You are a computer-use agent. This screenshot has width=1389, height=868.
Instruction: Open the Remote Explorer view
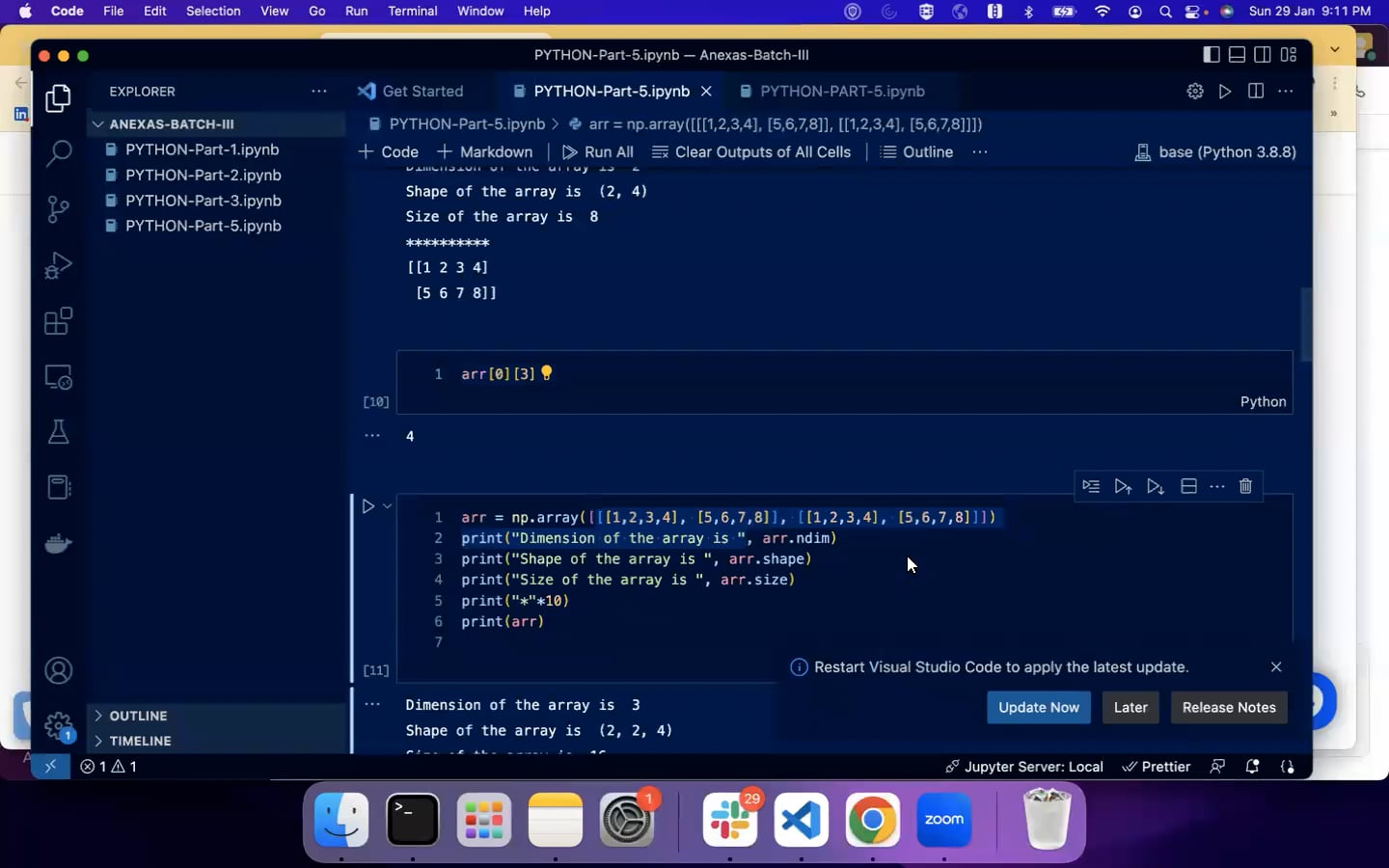pos(59,377)
